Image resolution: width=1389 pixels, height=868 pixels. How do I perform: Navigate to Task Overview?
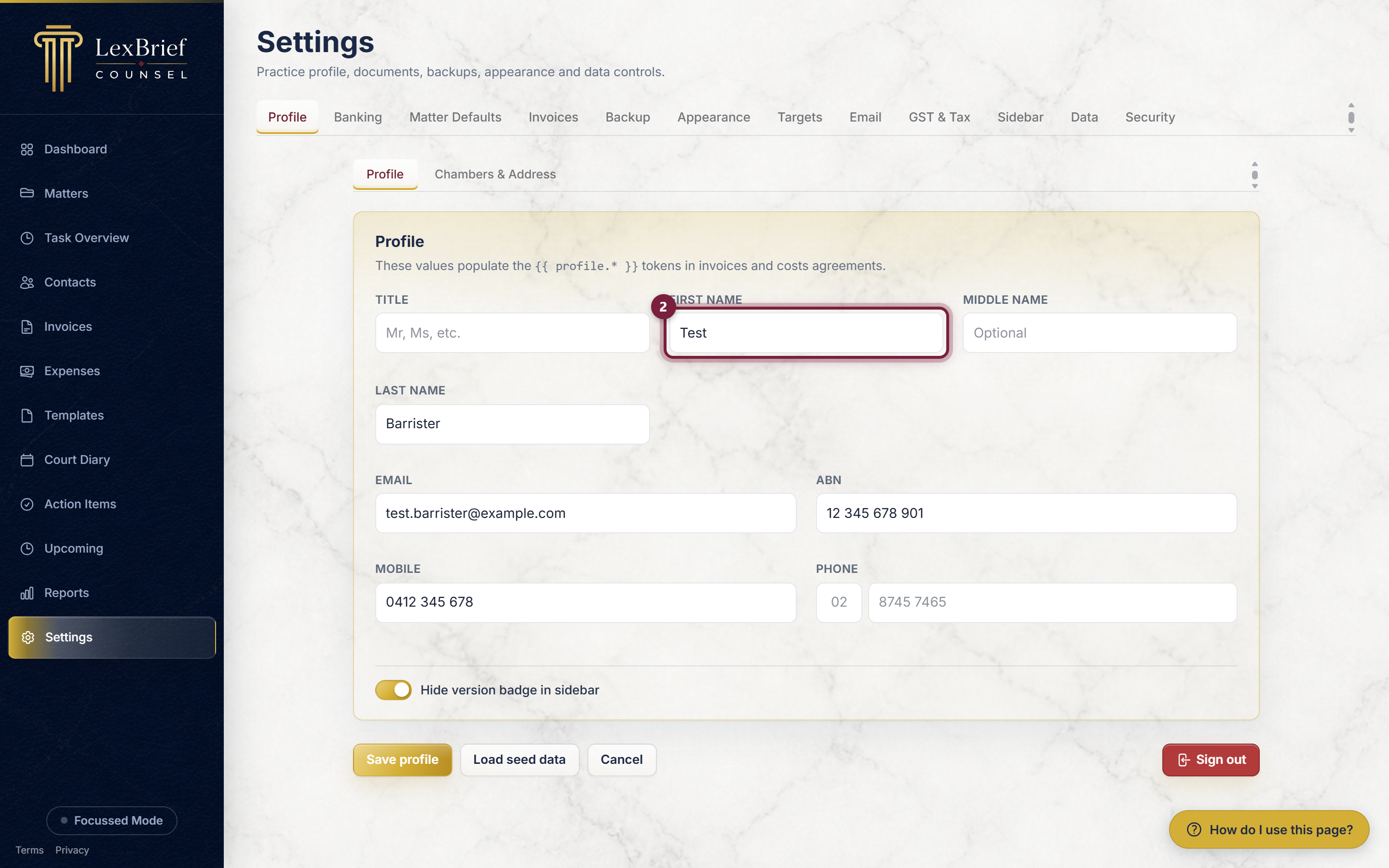coord(112,238)
